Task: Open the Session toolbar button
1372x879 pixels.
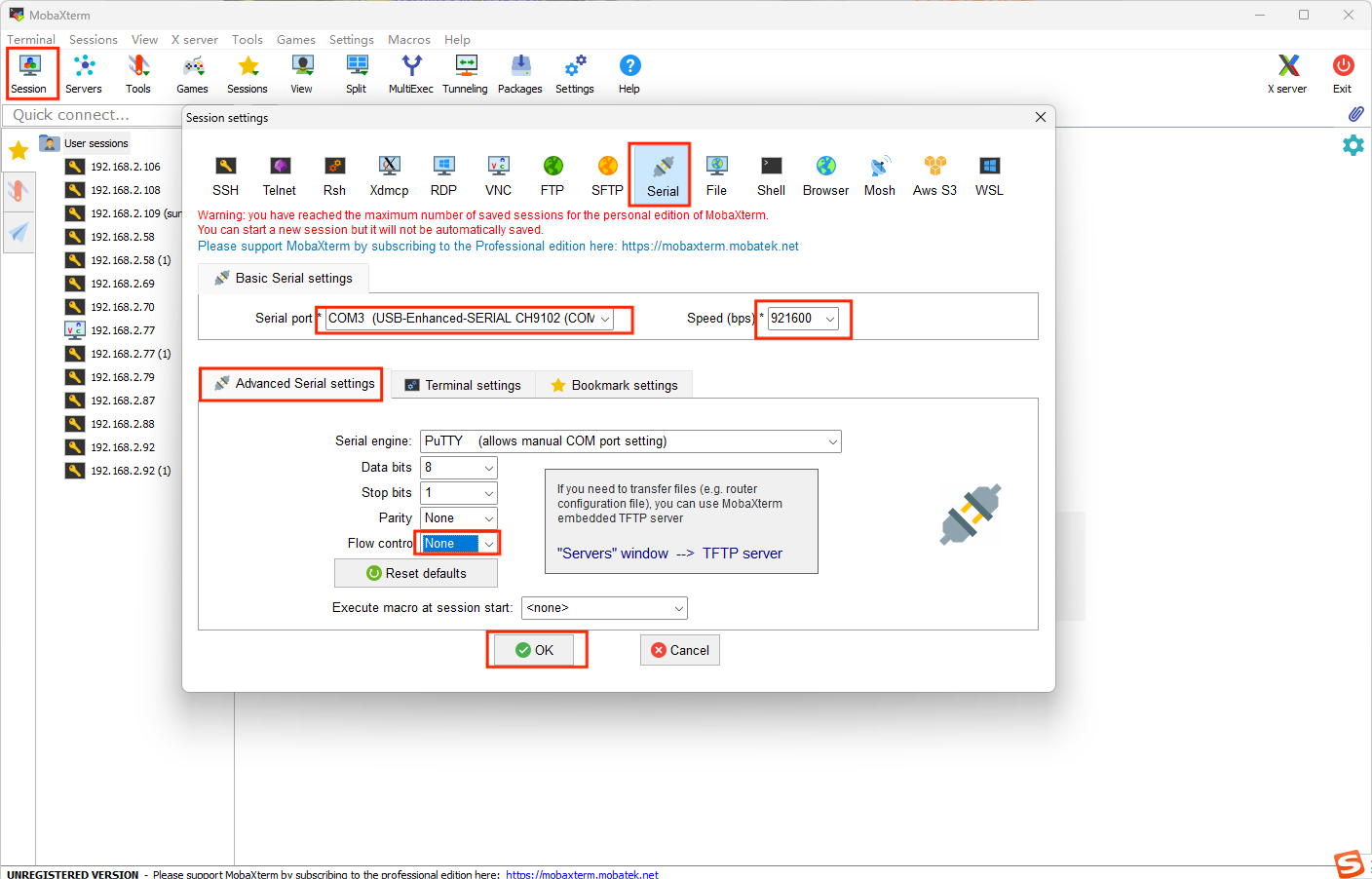Action: [29, 74]
